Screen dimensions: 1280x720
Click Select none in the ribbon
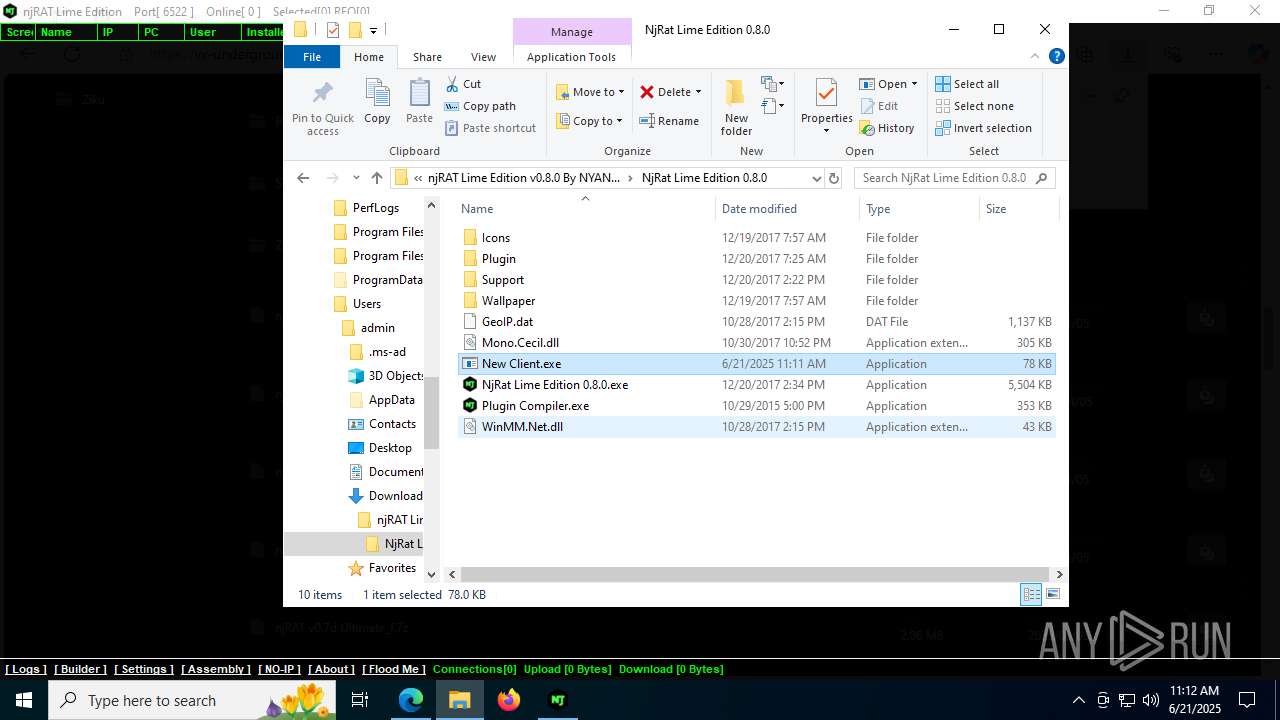(x=974, y=106)
